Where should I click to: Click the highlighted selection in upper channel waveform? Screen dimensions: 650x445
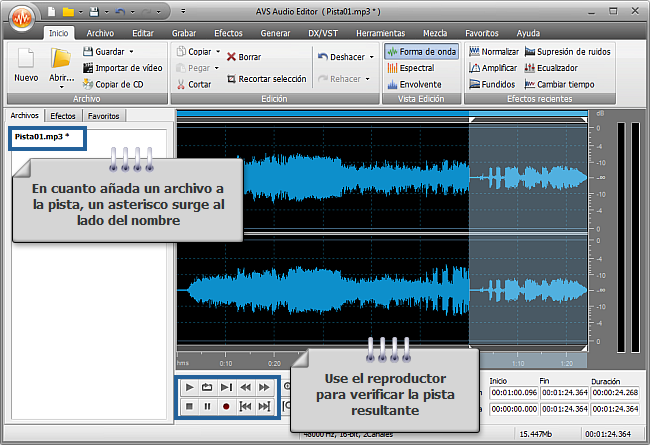tap(528, 178)
